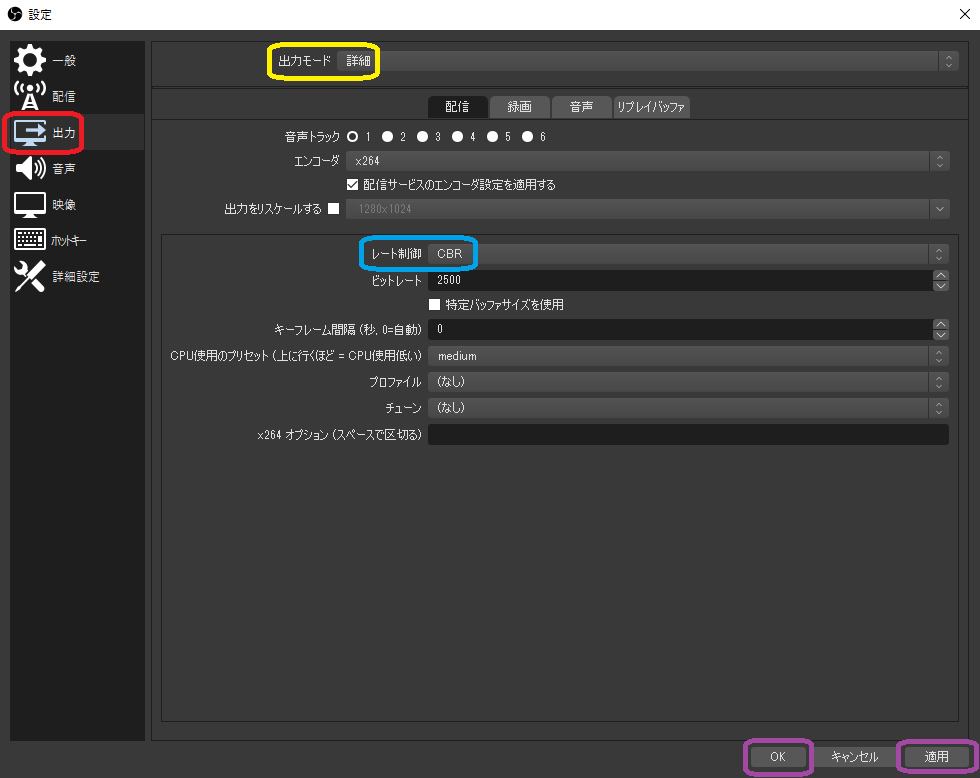Open 詳細設定 (Advanced) tools icon
The image size is (980, 778).
click(30, 276)
